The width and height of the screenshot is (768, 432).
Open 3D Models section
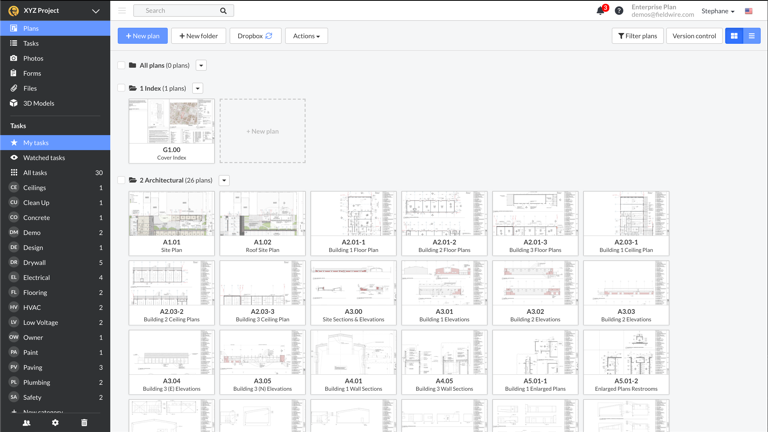pyautogui.click(x=38, y=103)
